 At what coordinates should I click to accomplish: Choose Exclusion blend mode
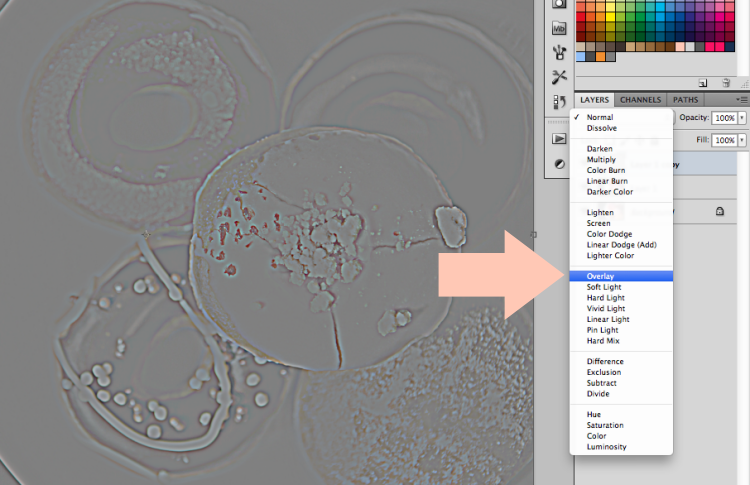[621, 372]
